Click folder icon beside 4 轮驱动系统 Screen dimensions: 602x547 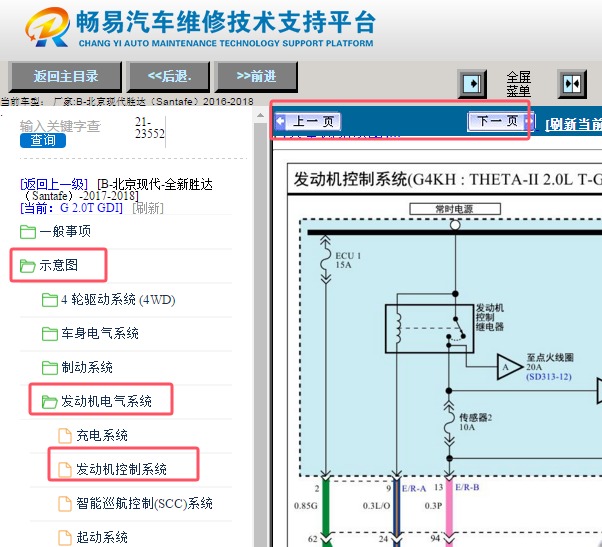pos(50,300)
